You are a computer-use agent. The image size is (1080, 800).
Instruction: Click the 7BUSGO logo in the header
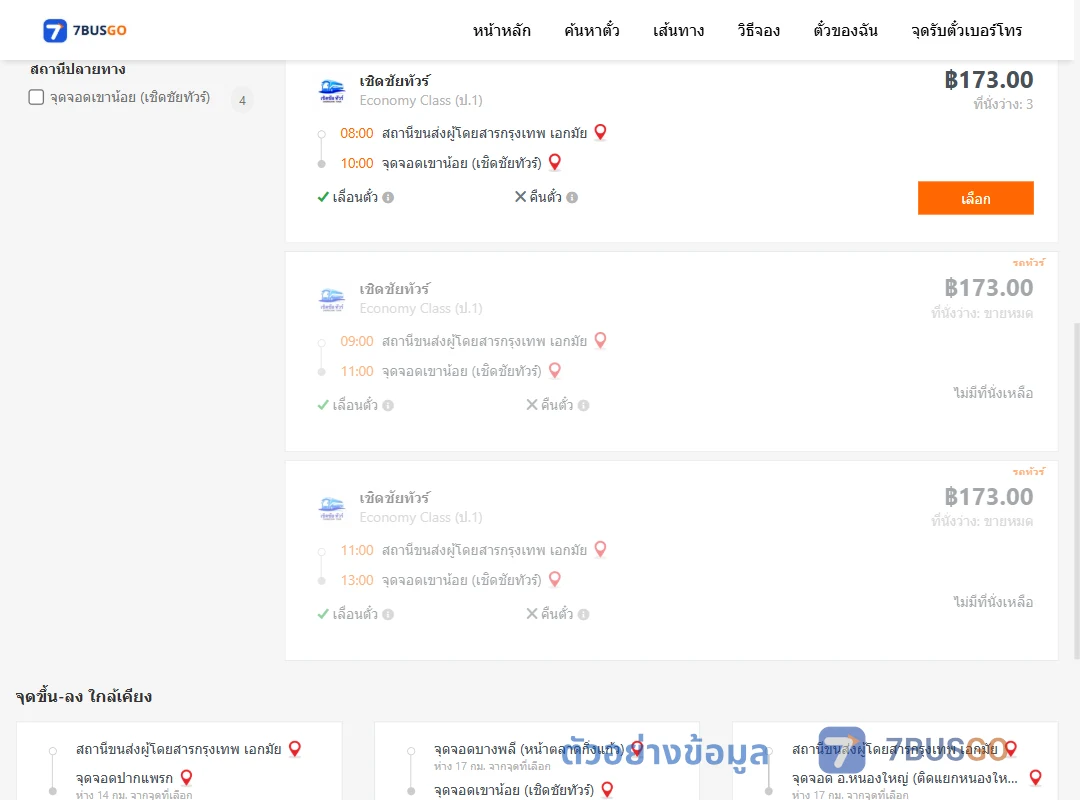click(85, 30)
